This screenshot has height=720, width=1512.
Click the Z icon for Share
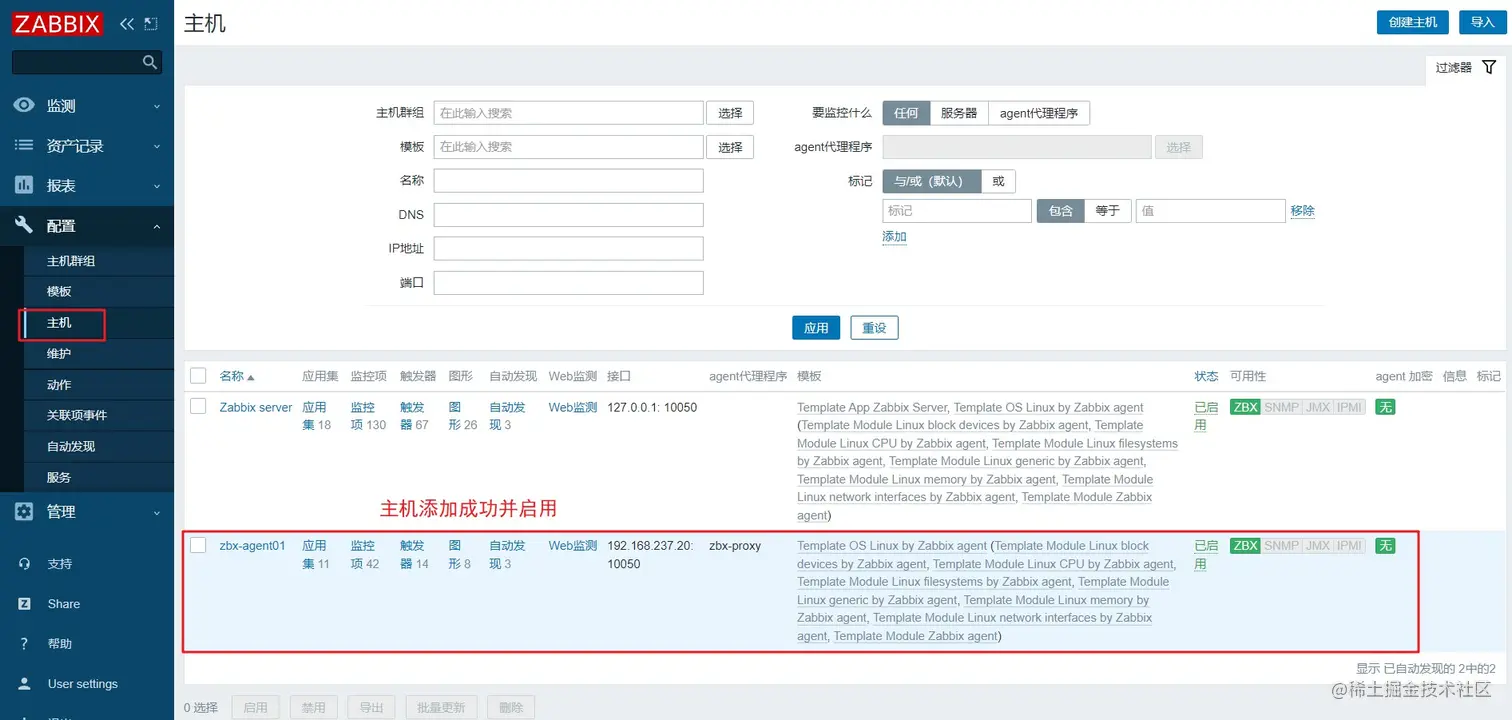24,604
